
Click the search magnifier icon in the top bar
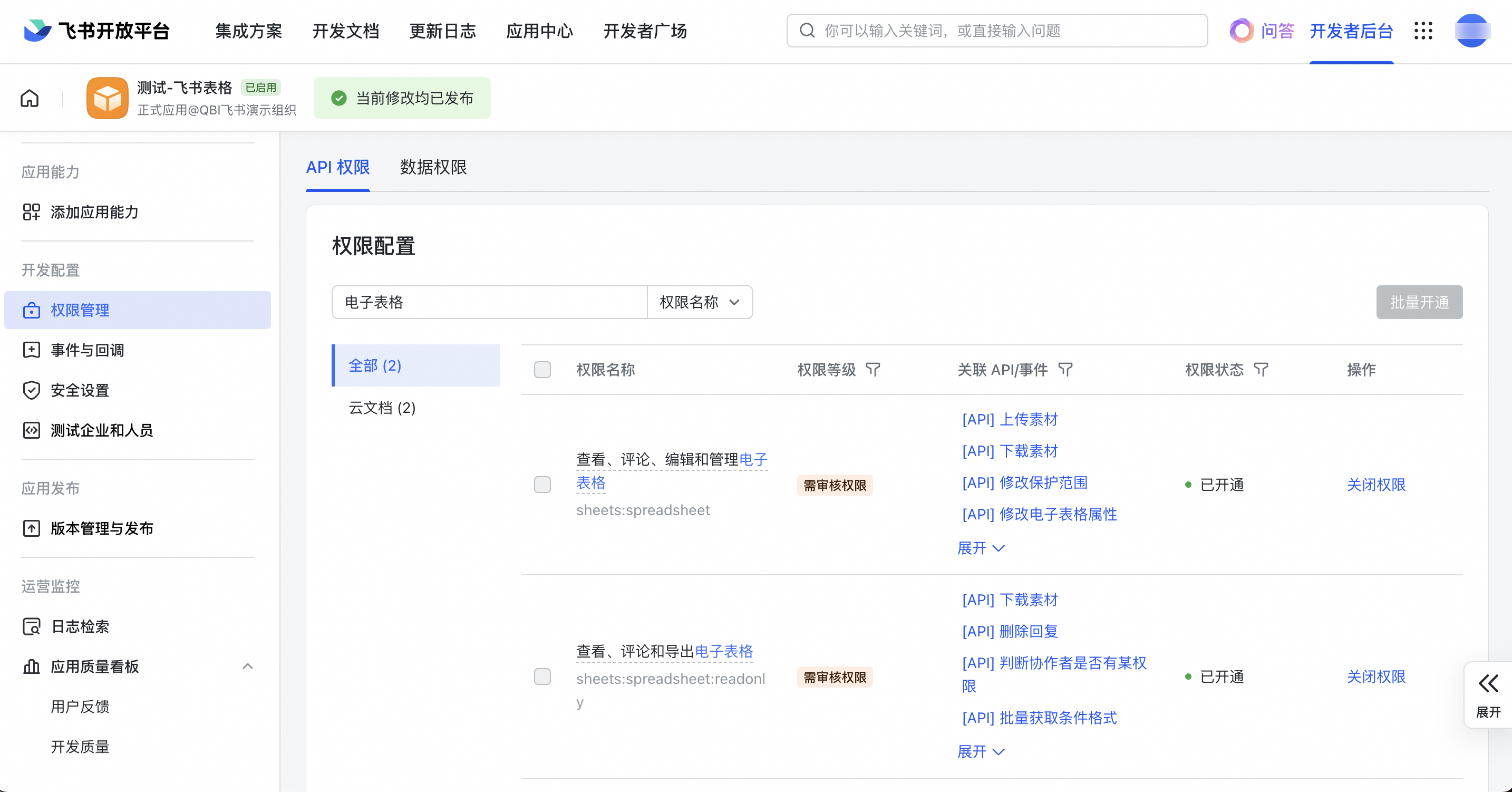point(808,31)
